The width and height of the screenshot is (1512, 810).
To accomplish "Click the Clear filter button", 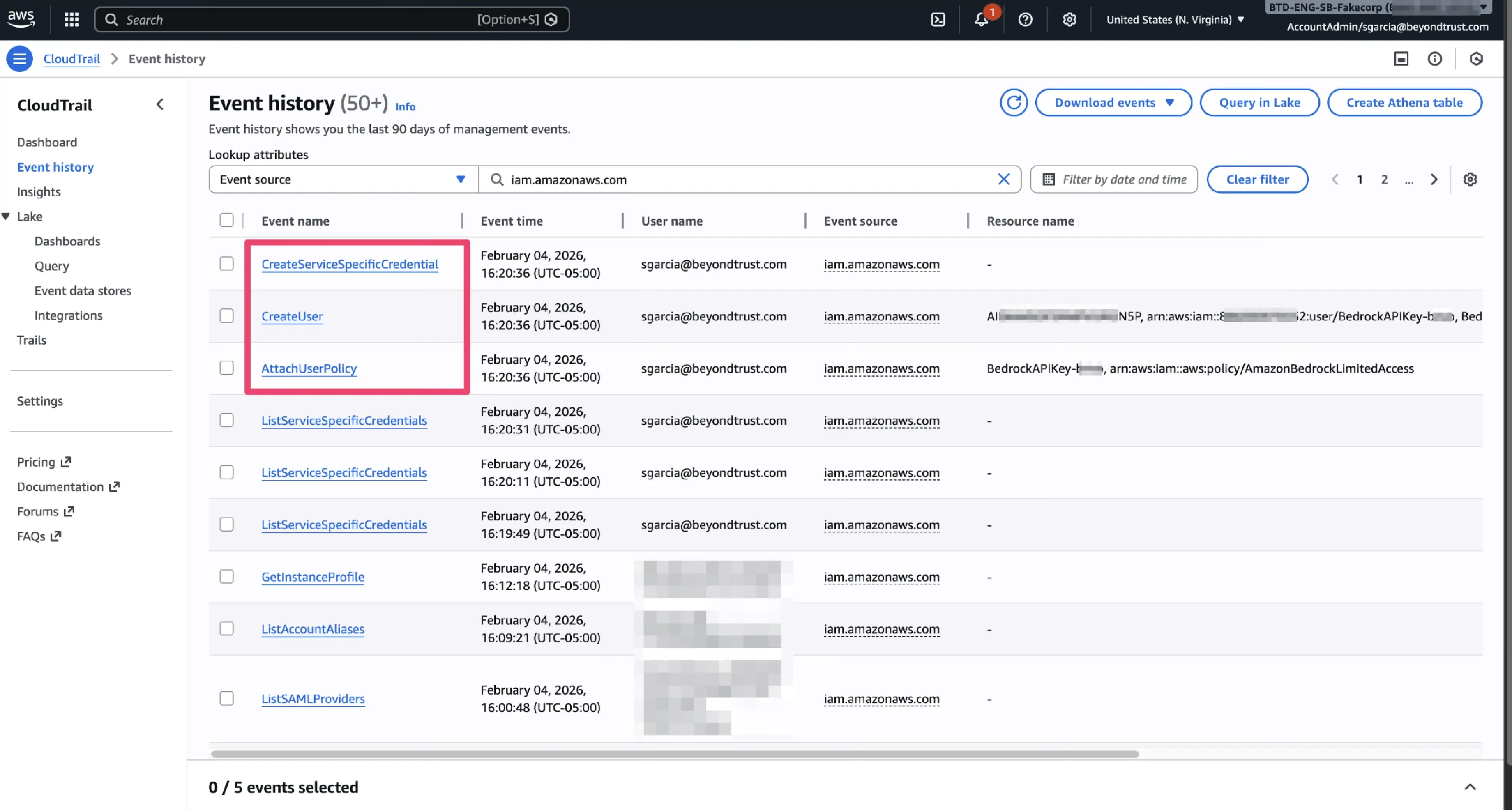I will (1257, 179).
